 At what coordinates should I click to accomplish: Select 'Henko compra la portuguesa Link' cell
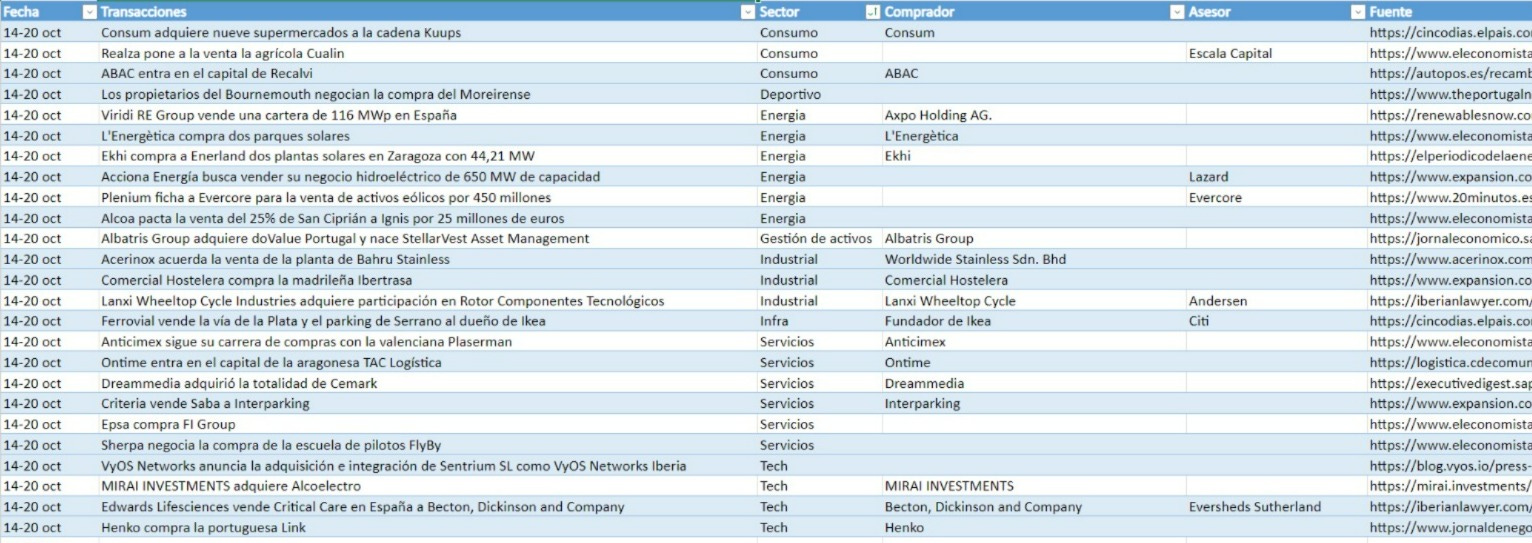[x=427, y=527]
